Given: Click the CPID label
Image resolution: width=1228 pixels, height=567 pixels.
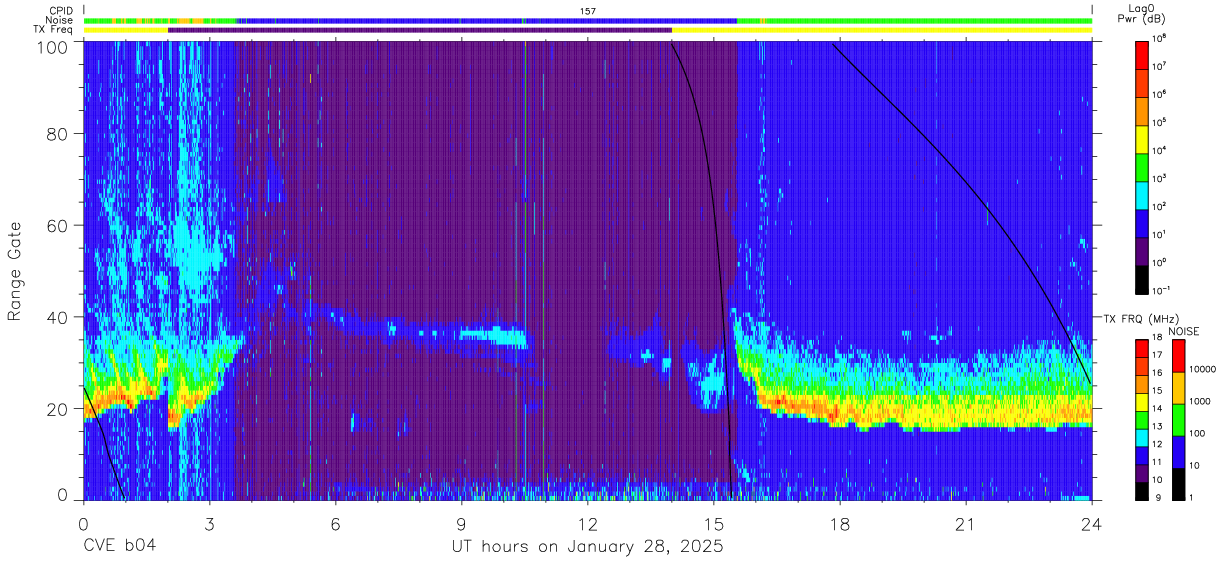Looking at the screenshot, I should [x=60, y=10].
